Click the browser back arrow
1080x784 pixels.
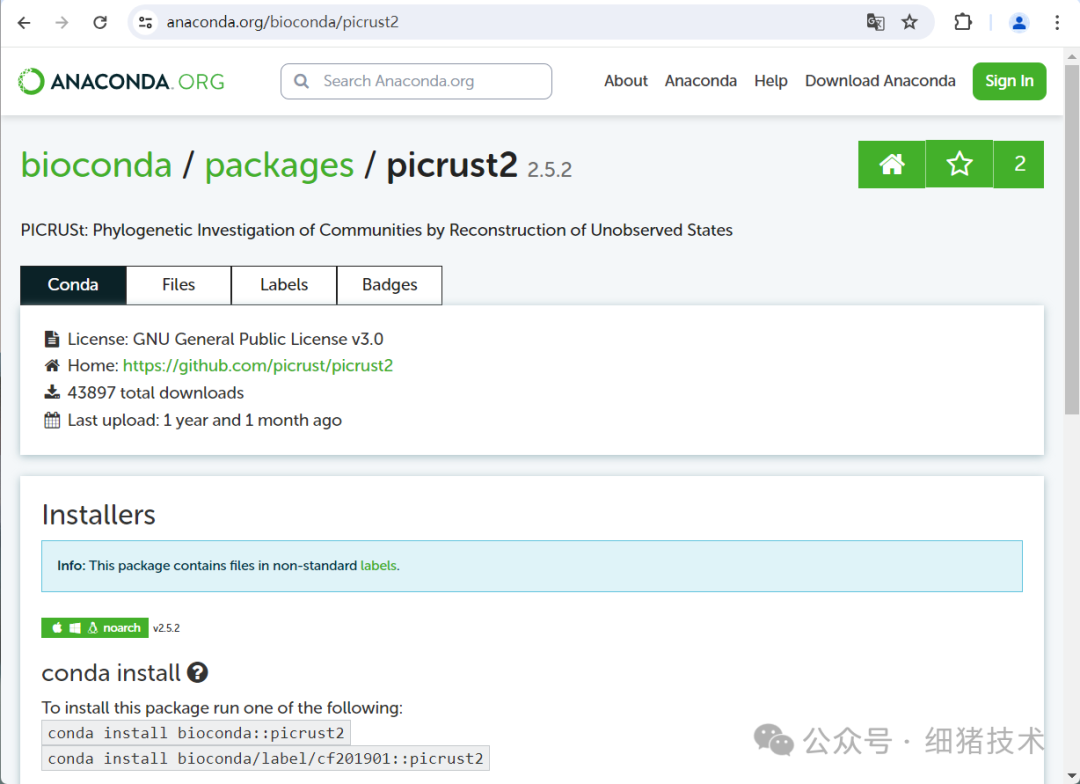pos(24,22)
